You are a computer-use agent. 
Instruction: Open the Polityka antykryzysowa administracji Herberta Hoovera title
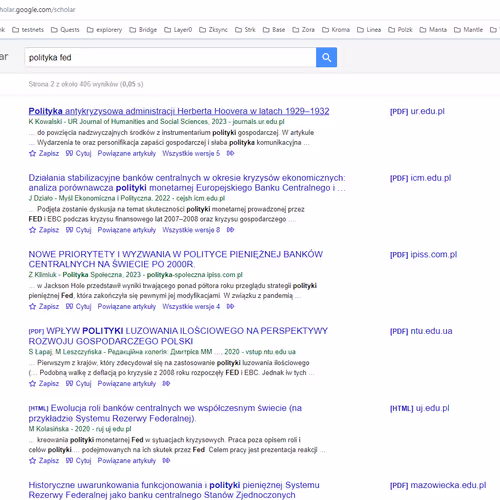pos(179,111)
